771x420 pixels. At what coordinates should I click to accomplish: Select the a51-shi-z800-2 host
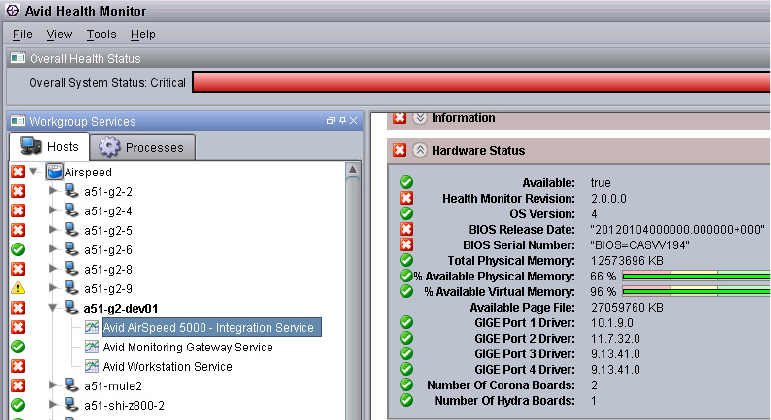coord(124,406)
